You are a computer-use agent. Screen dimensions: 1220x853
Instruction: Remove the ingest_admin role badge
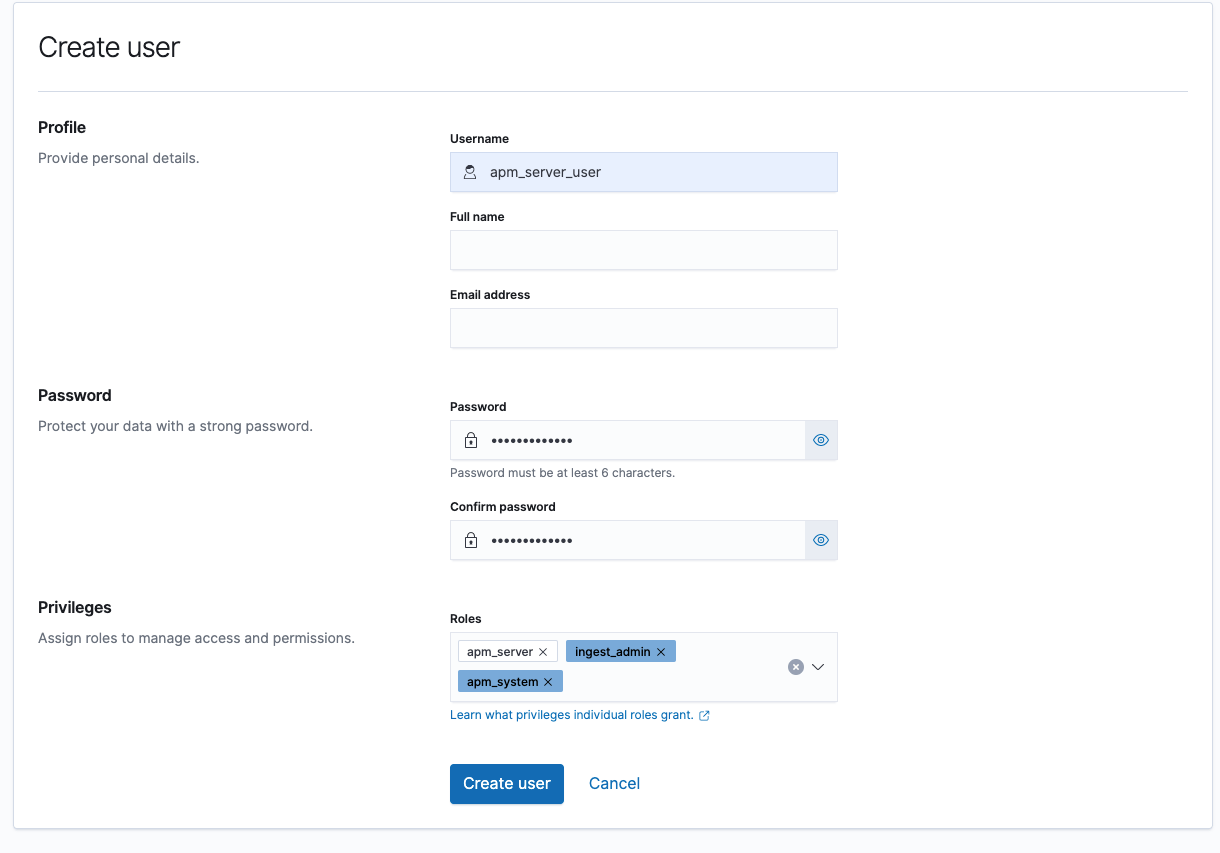[661, 652]
